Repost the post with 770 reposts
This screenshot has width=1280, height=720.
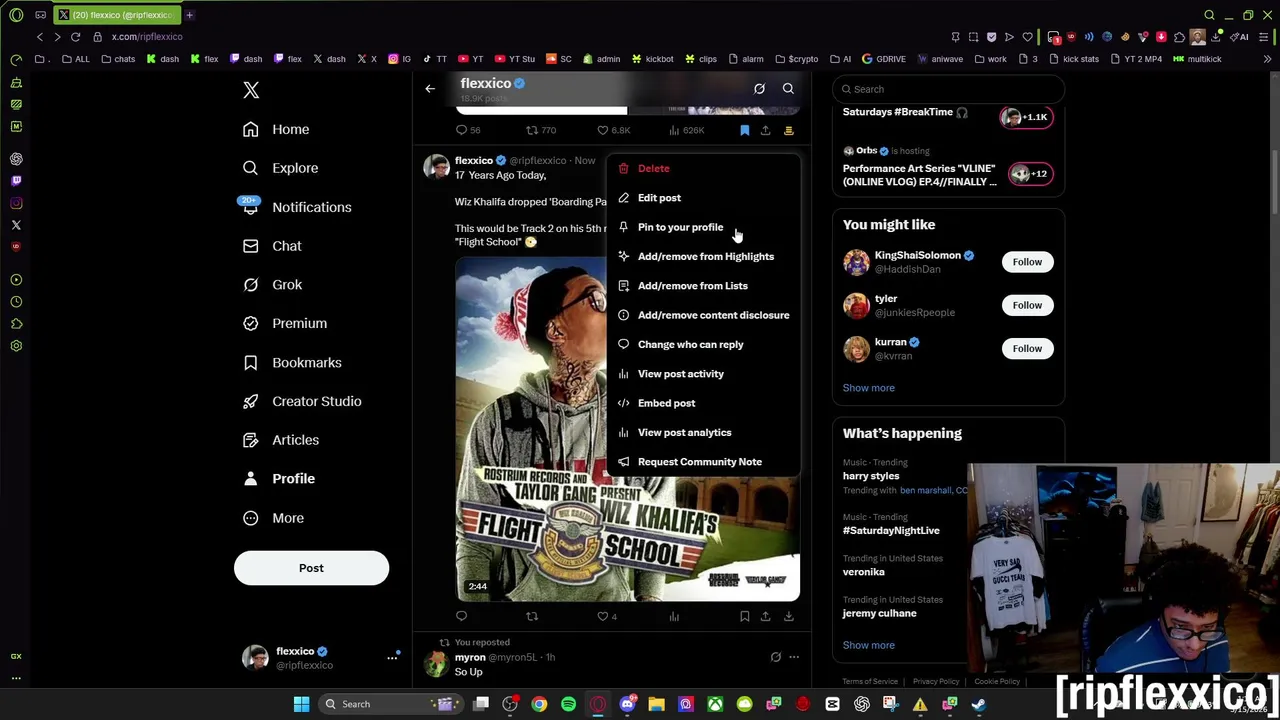point(541,130)
